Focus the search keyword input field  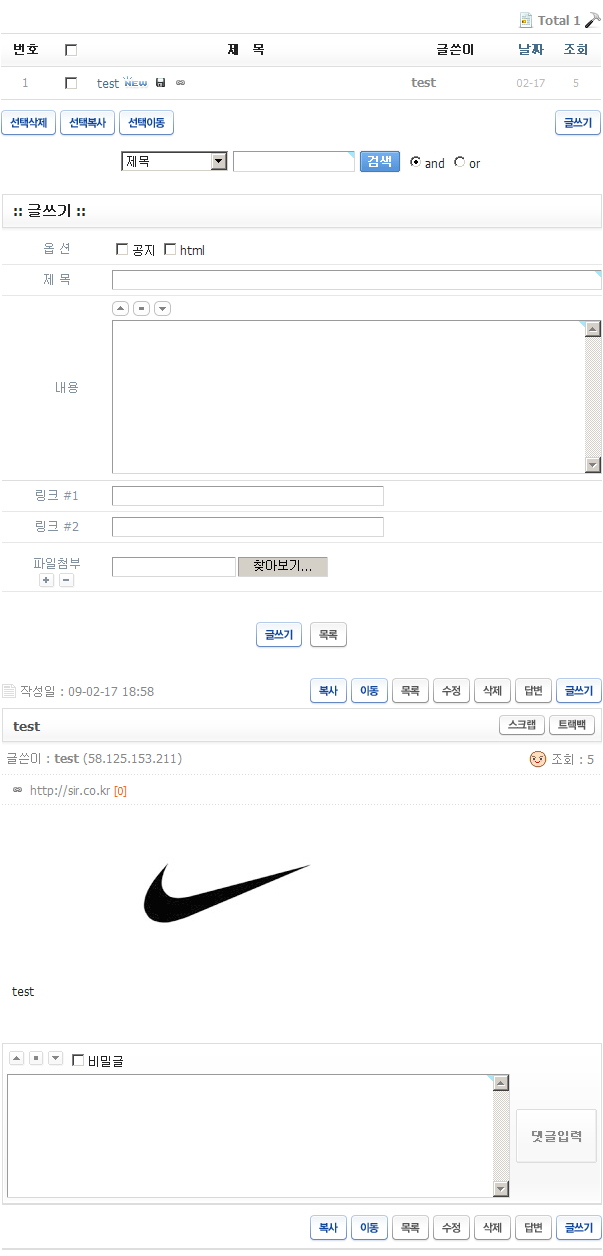(x=294, y=161)
